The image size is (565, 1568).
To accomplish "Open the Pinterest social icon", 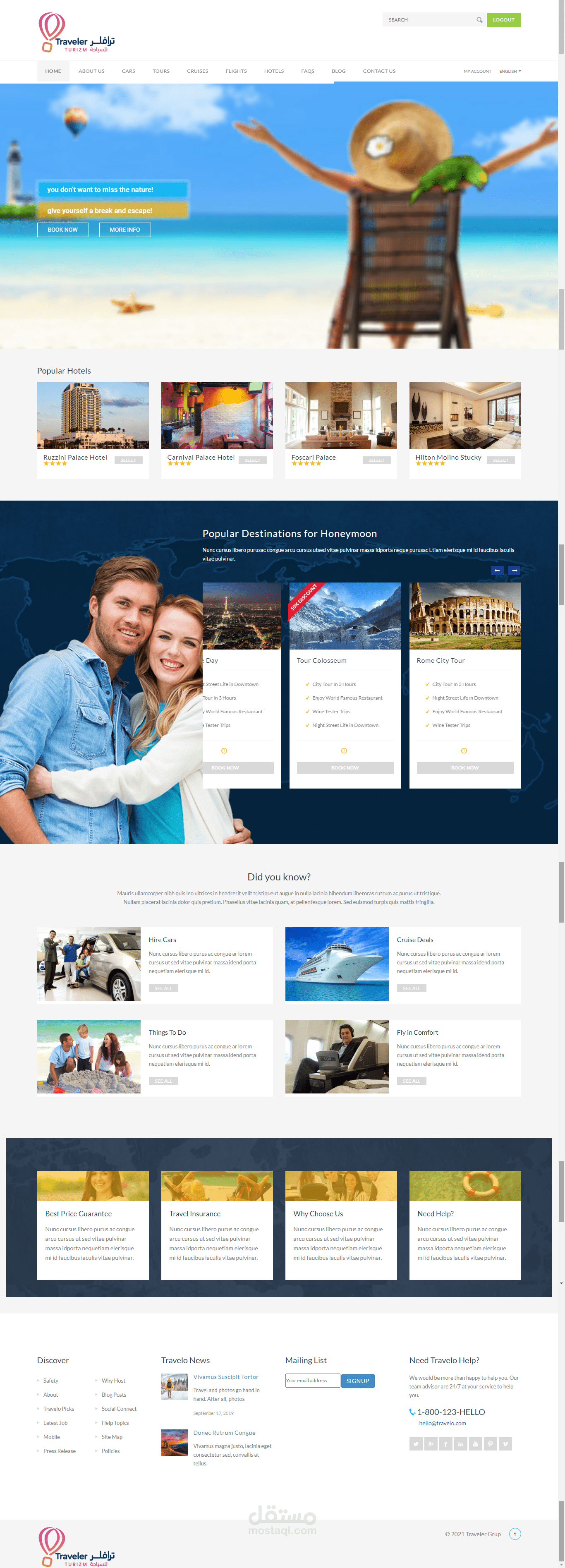I will point(490,1444).
